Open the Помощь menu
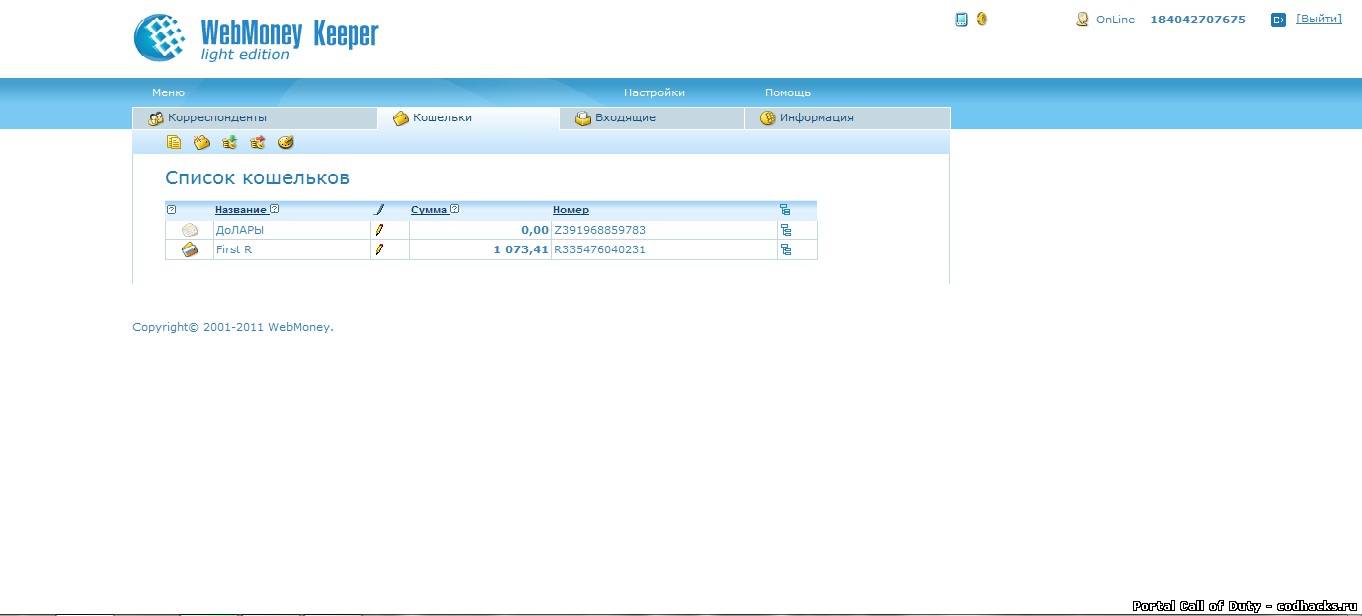 pyautogui.click(x=788, y=92)
